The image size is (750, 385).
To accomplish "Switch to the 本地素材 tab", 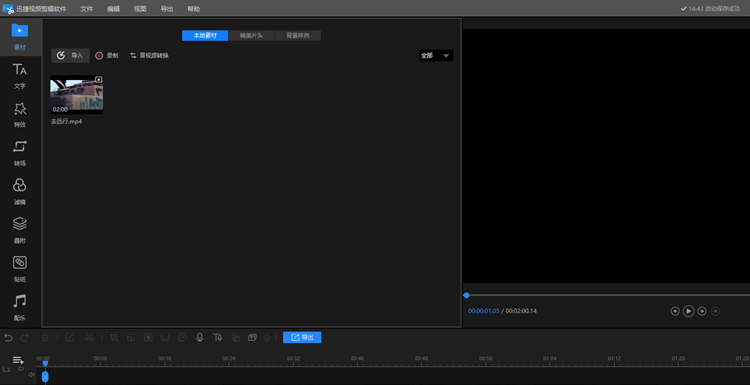I will [x=205, y=36].
